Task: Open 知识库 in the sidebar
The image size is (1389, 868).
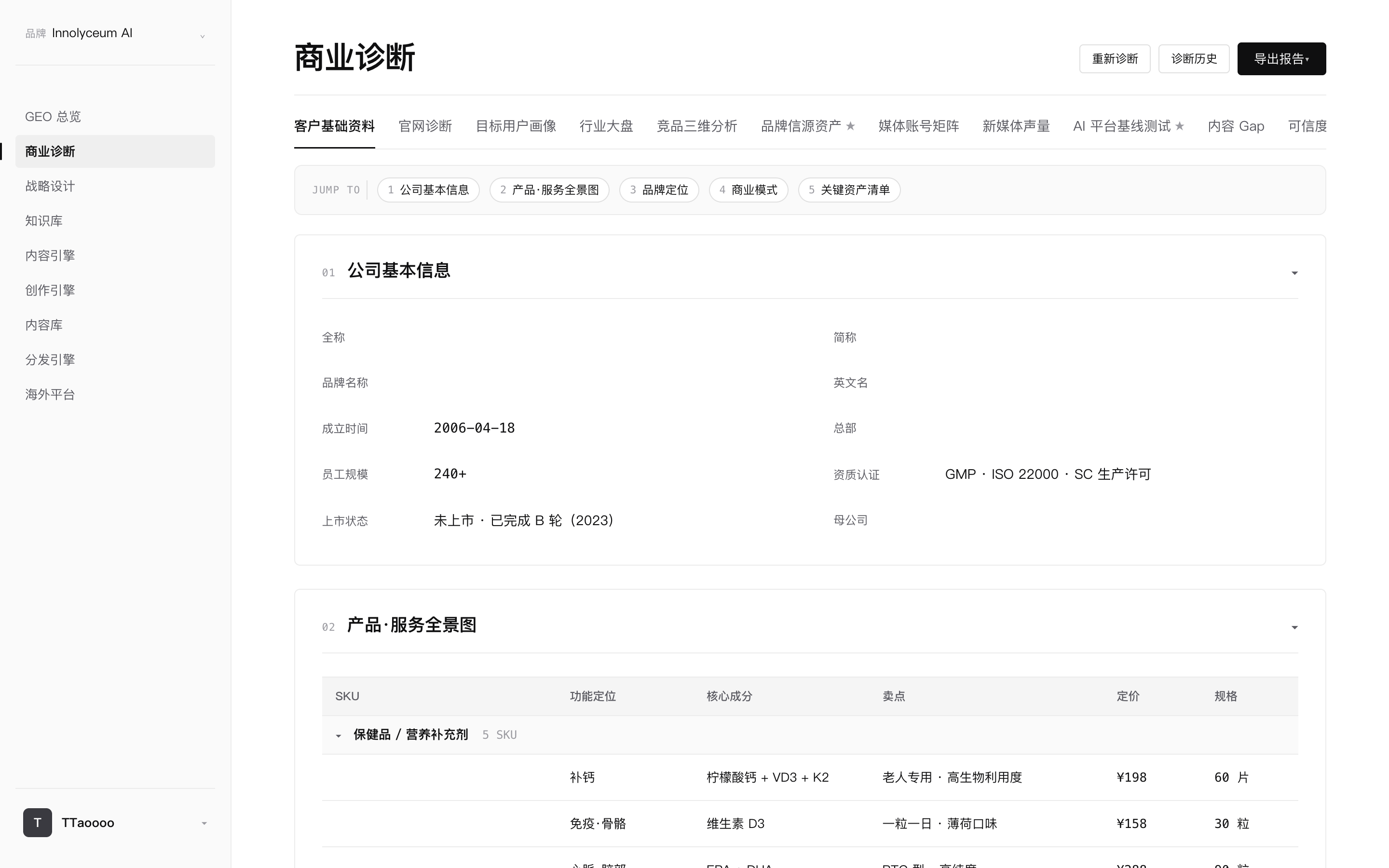Action: click(115, 221)
